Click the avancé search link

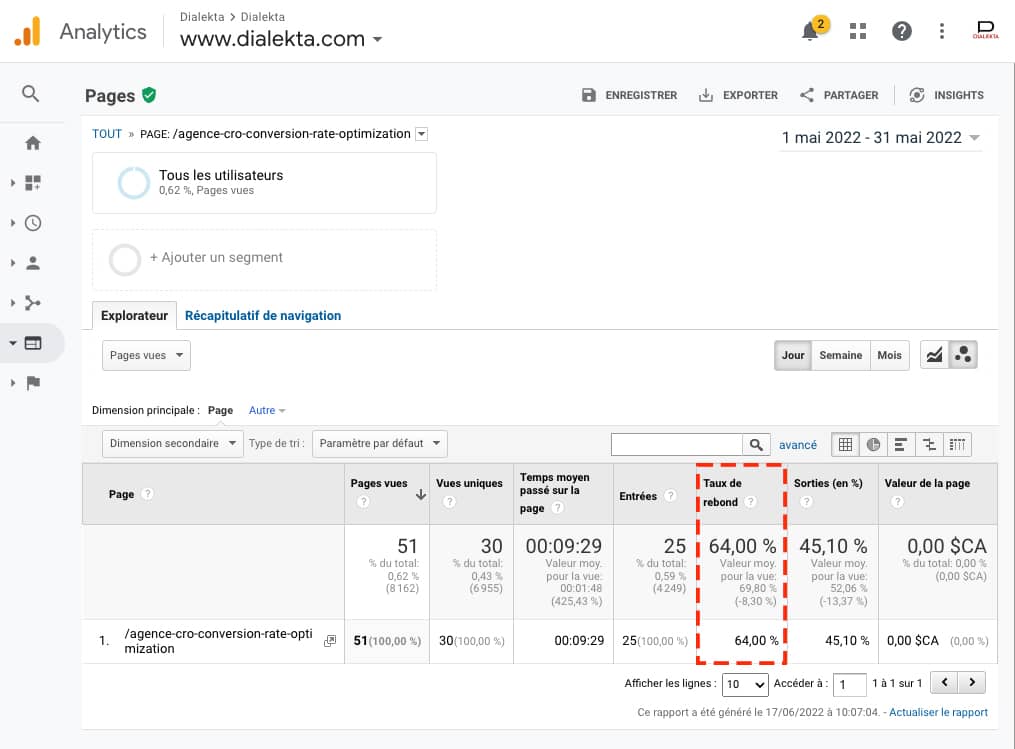pos(798,444)
